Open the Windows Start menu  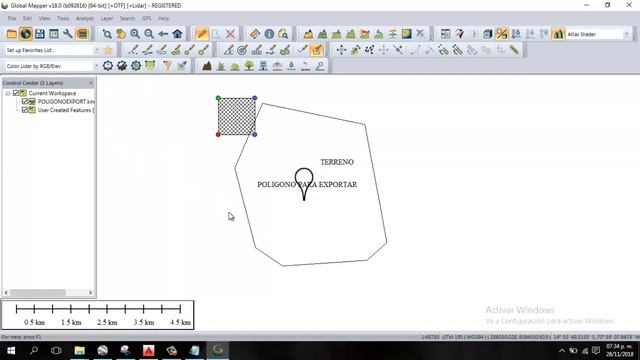pyautogui.click(x=11, y=351)
